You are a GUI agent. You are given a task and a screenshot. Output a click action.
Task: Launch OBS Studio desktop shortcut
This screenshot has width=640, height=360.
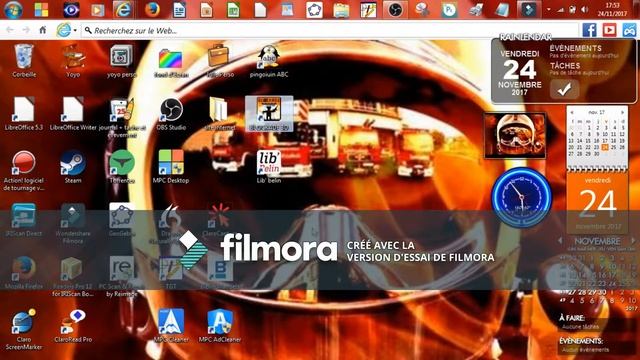coord(171,113)
